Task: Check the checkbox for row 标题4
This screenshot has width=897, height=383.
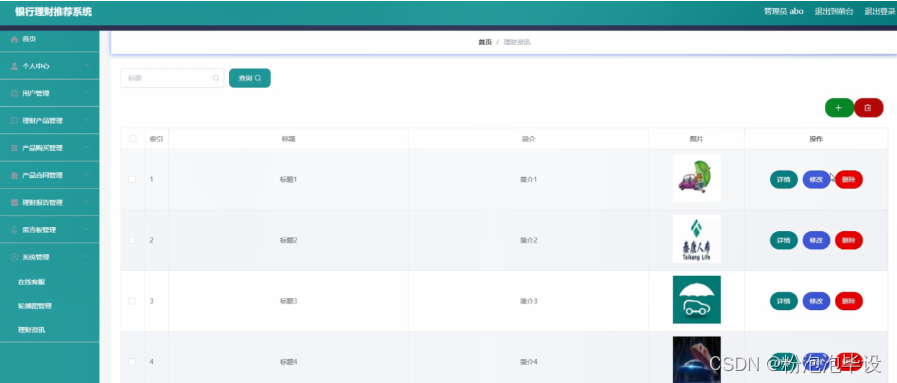Action: point(132,361)
